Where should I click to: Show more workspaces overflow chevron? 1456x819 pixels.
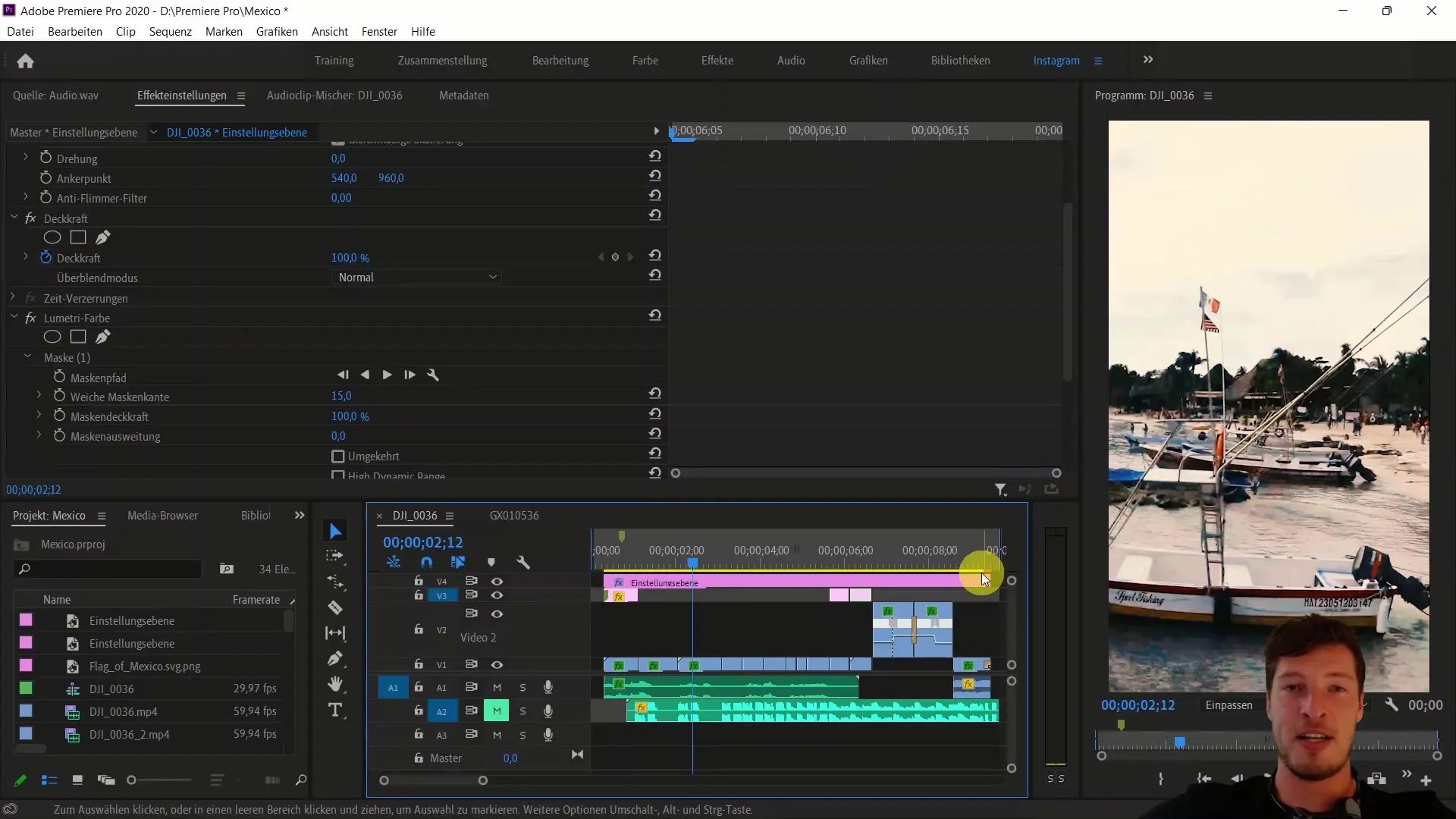(1148, 60)
